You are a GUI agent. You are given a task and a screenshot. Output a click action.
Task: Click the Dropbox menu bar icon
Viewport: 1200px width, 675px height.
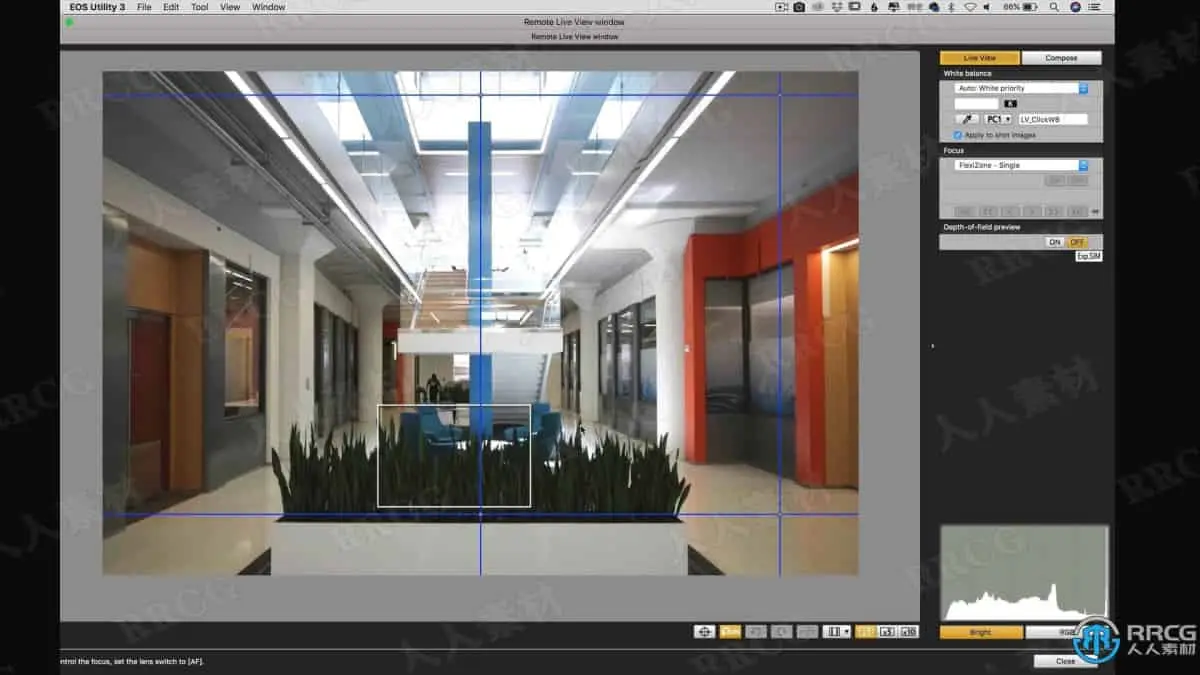coord(837,7)
